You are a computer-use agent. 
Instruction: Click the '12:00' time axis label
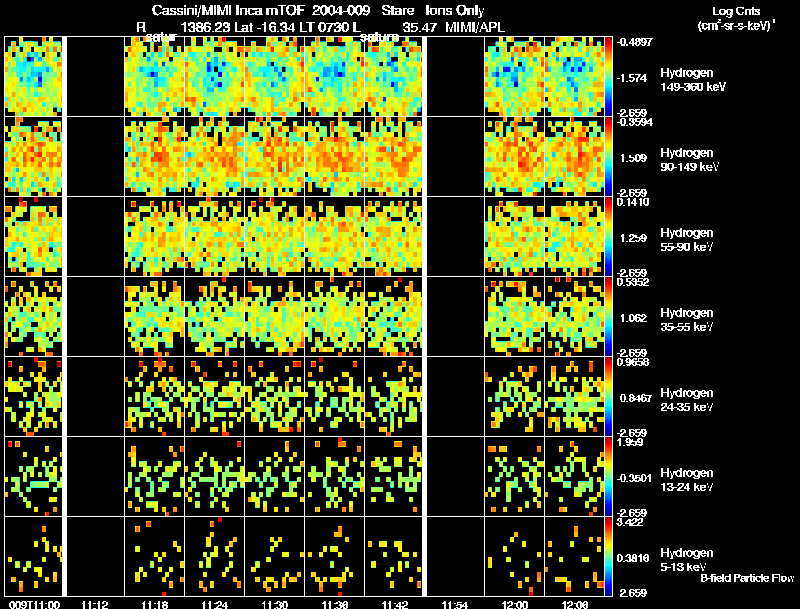coord(514,604)
